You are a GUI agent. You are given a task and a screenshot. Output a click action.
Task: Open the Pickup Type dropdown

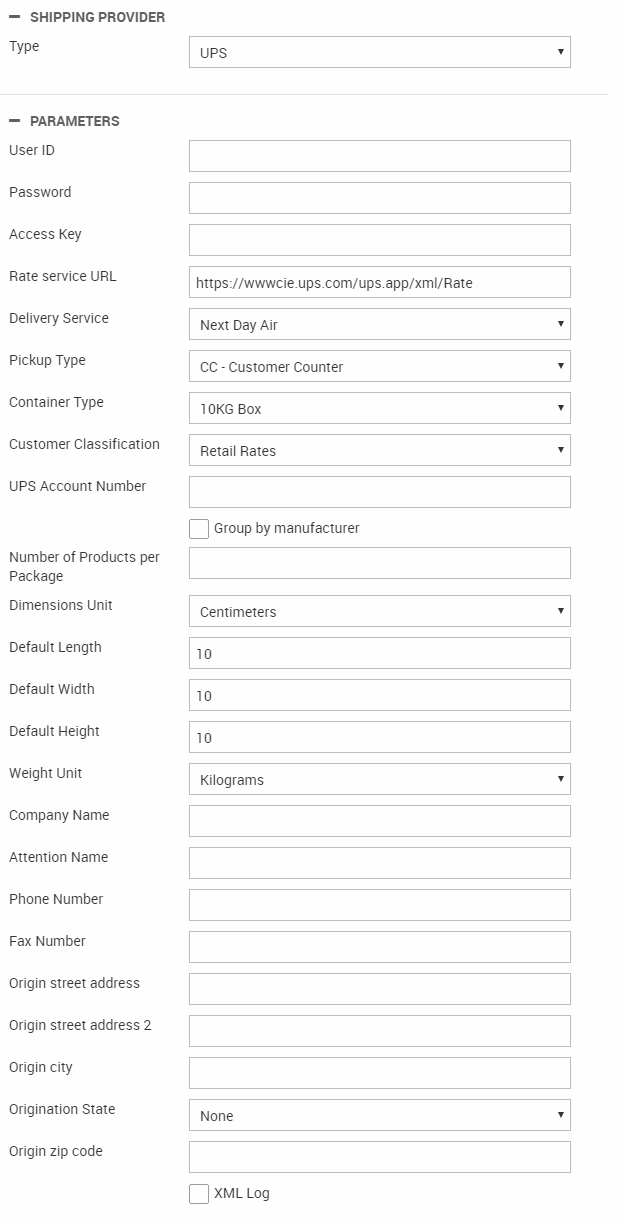click(x=379, y=367)
